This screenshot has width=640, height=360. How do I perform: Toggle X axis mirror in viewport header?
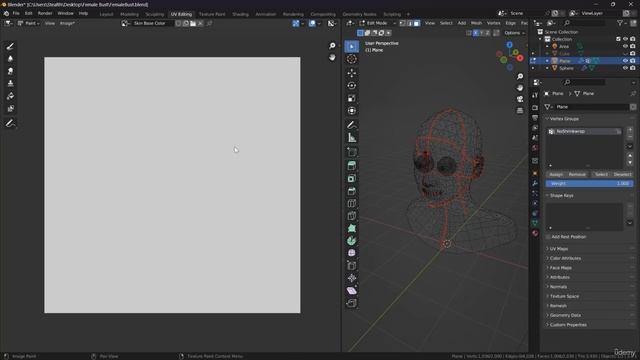click(476, 33)
